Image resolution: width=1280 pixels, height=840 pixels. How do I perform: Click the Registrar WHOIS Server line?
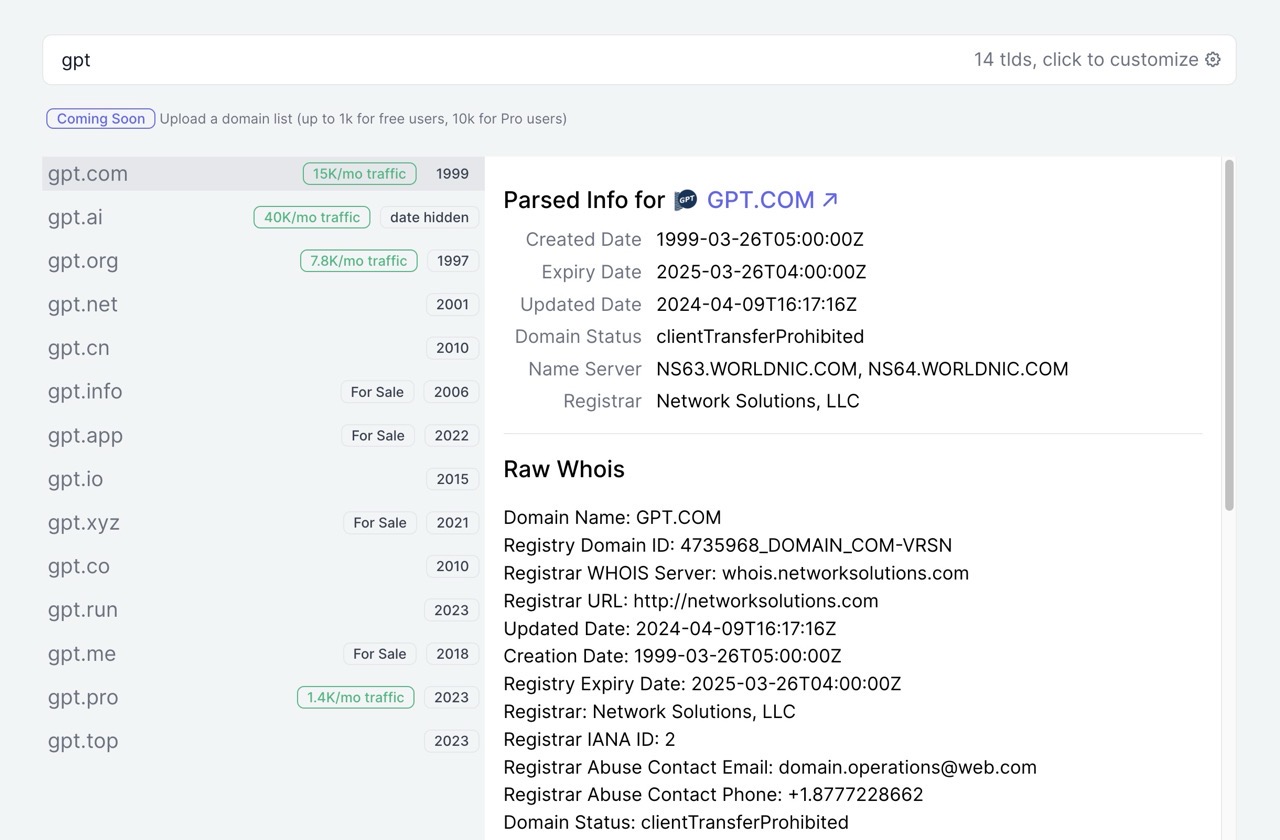[x=736, y=573]
